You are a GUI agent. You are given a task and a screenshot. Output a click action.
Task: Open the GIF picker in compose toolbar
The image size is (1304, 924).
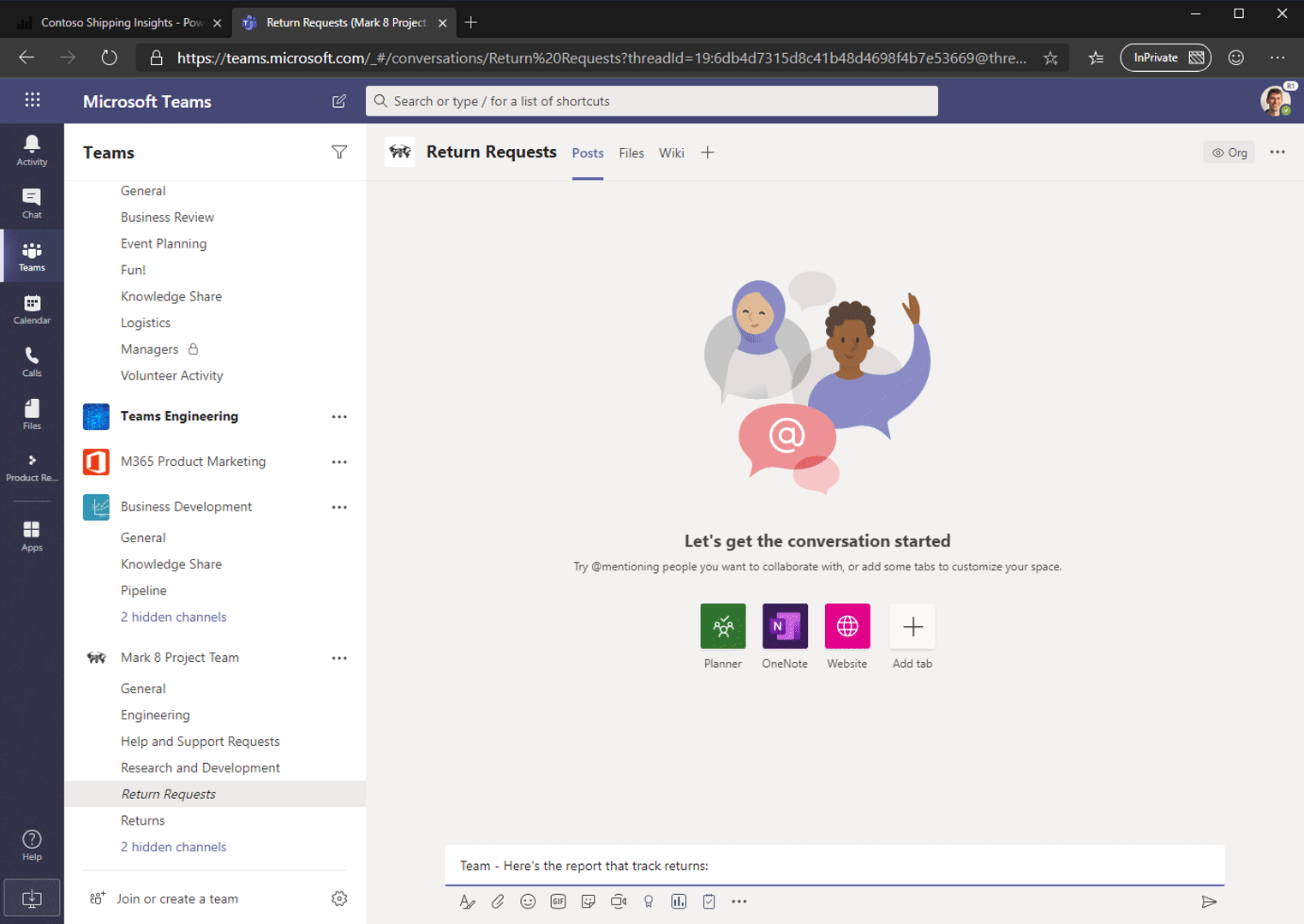pos(558,902)
